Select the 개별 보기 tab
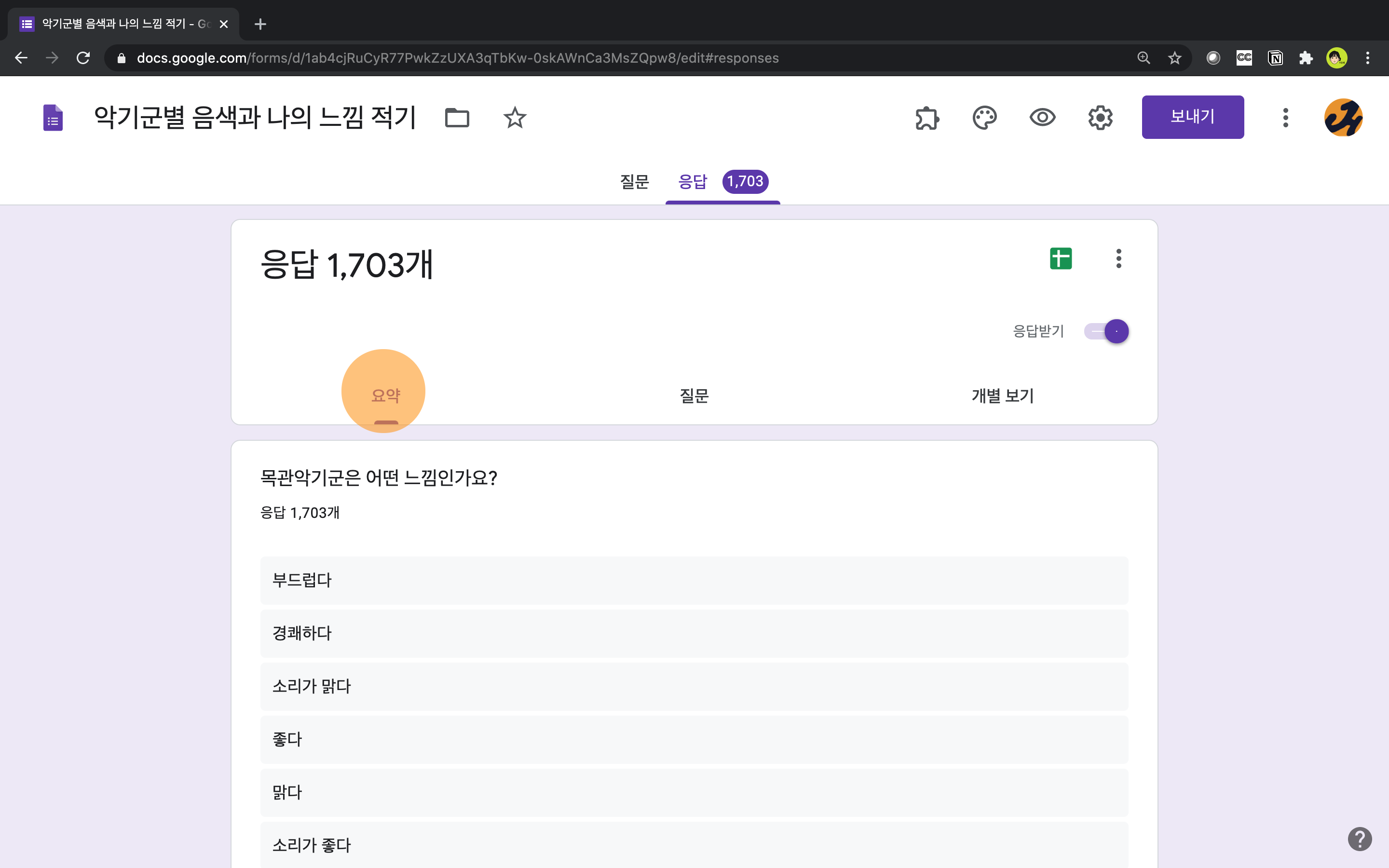1389x868 pixels. pyautogui.click(x=1002, y=395)
